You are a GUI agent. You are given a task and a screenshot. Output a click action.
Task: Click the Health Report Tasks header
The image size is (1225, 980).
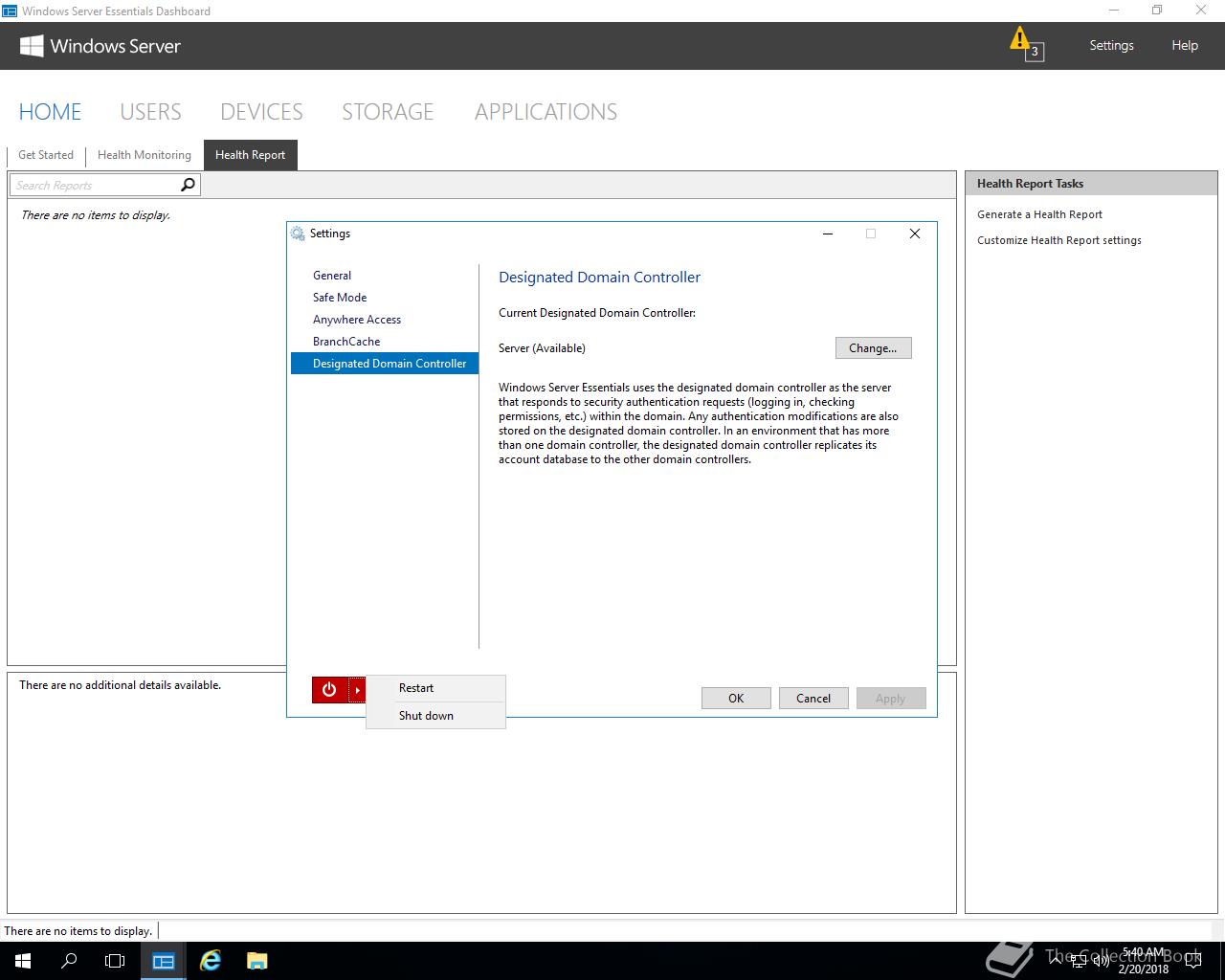pos(1091,184)
